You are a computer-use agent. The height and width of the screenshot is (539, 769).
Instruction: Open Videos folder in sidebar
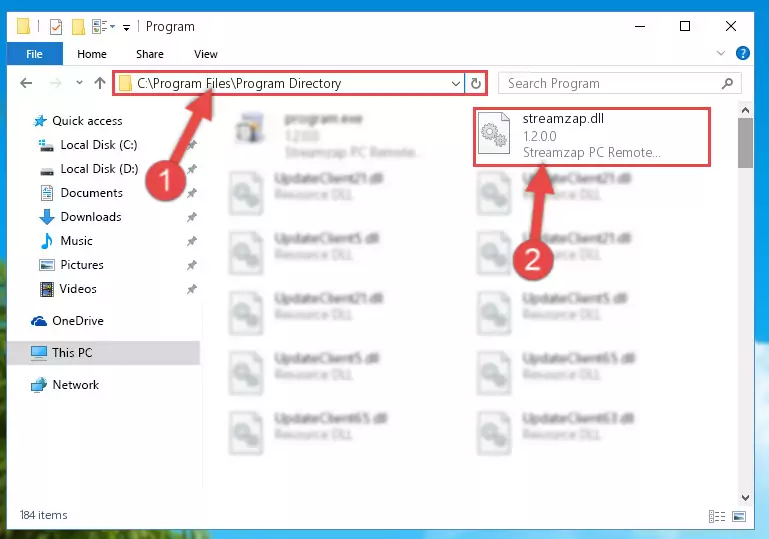pyautogui.click(x=77, y=289)
